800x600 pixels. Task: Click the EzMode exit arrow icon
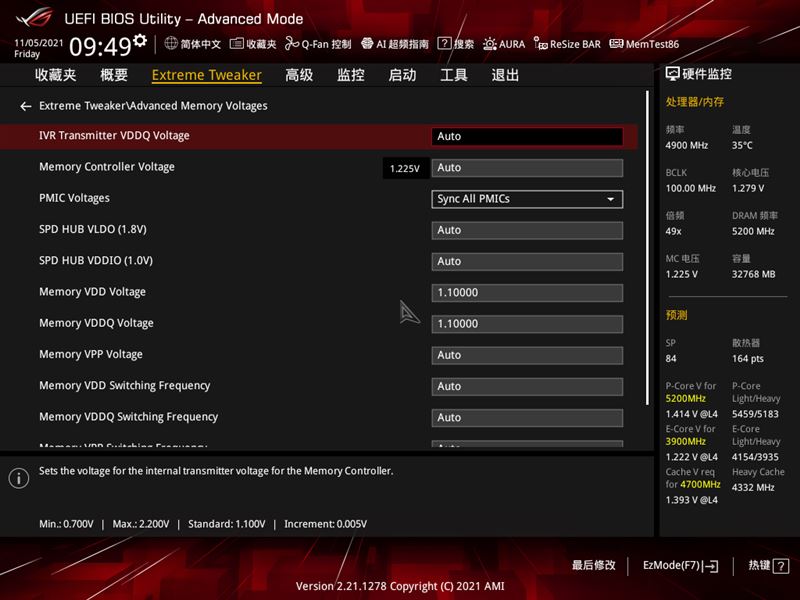coord(710,566)
